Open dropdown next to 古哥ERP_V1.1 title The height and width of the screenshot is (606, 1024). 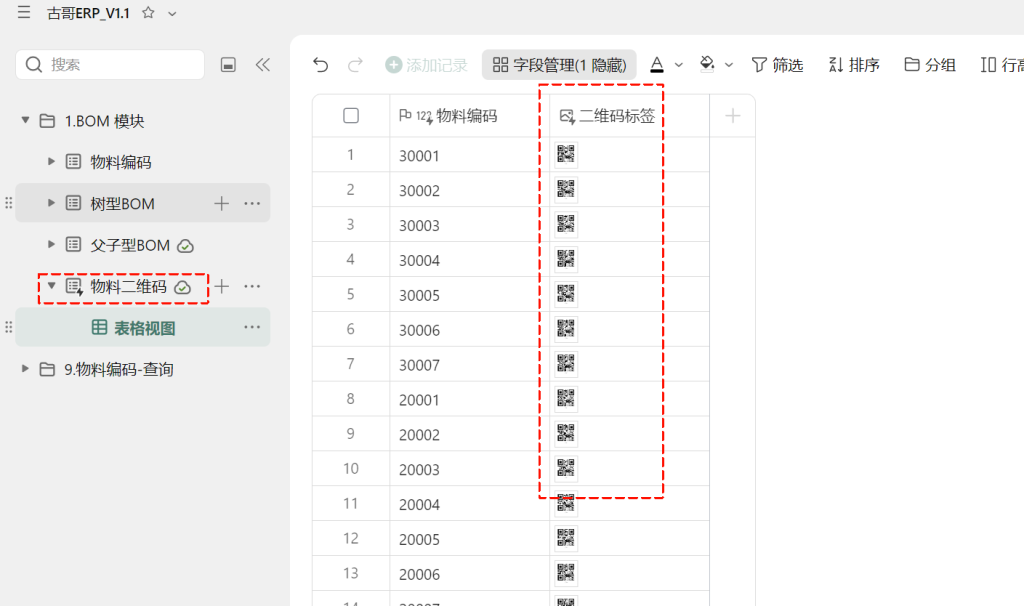pos(172,13)
